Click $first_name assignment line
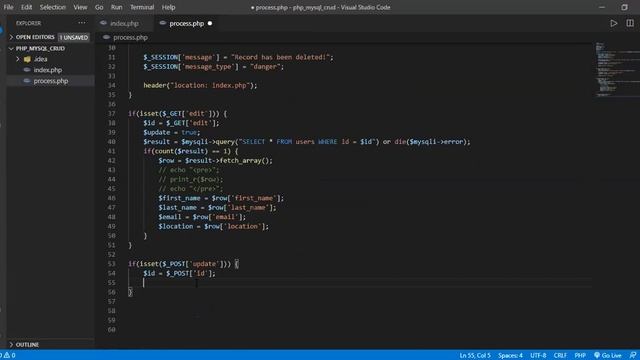The image size is (640, 360). pos(221,198)
